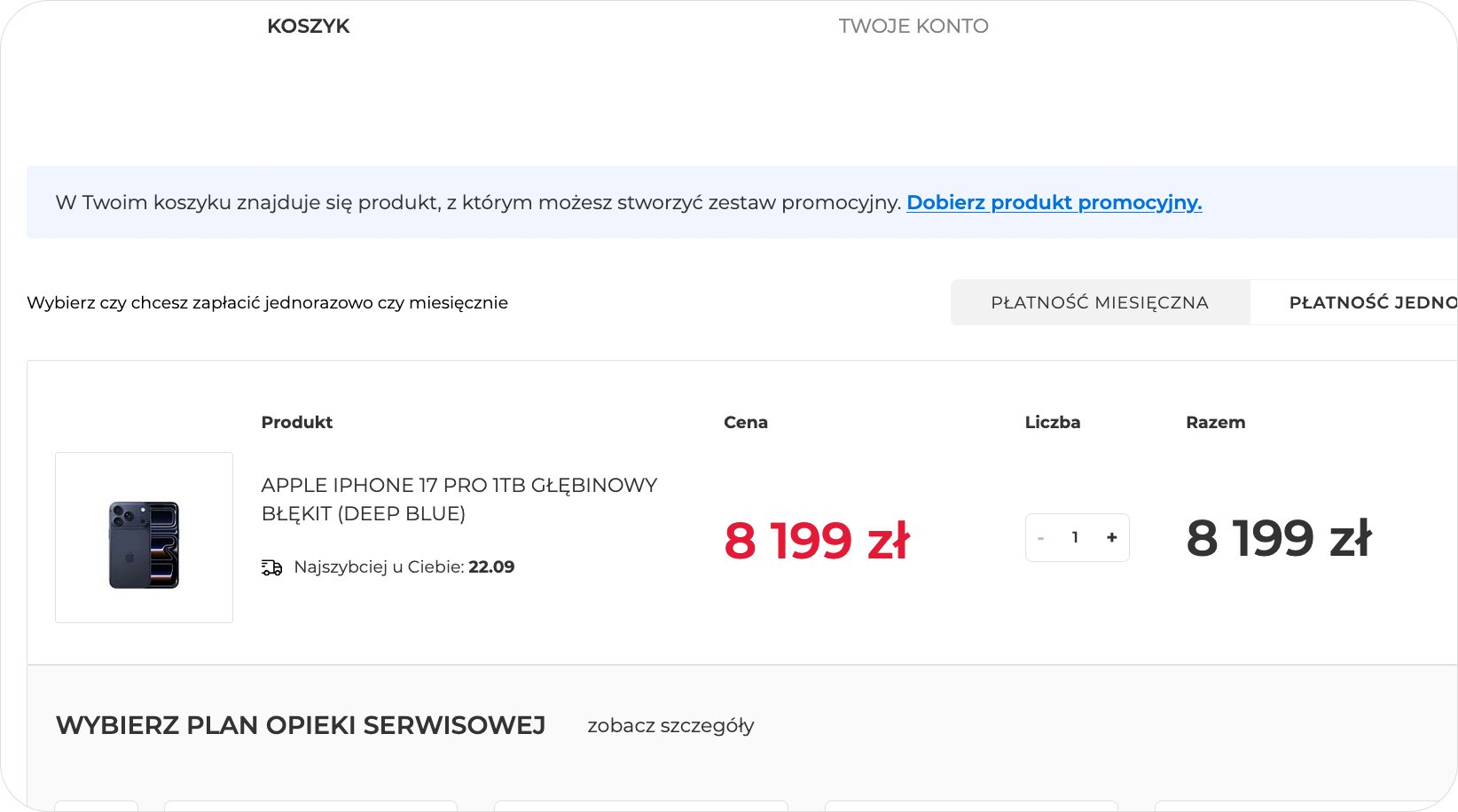Image resolution: width=1458 pixels, height=812 pixels.
Task: Open the Apple iPhone 17 Pro 1TB product title
Action: pyautogui.click(x=459, y=499)
